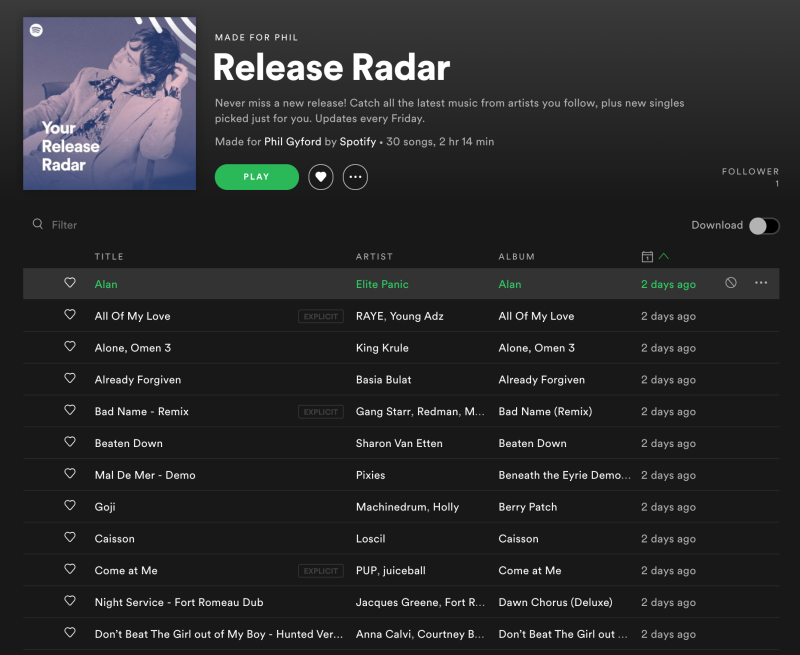
Task: Open artist juiceball
Action: pos(405,570)
